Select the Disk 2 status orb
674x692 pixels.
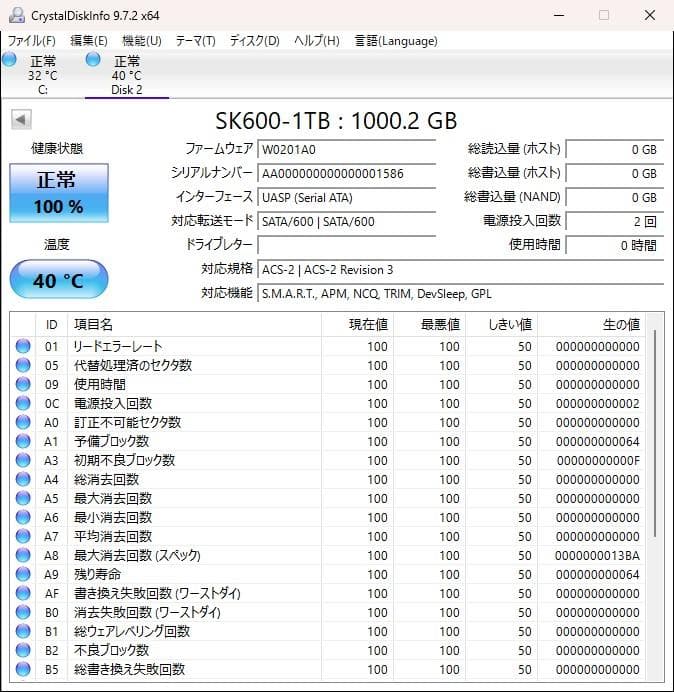tap(93, 59)
